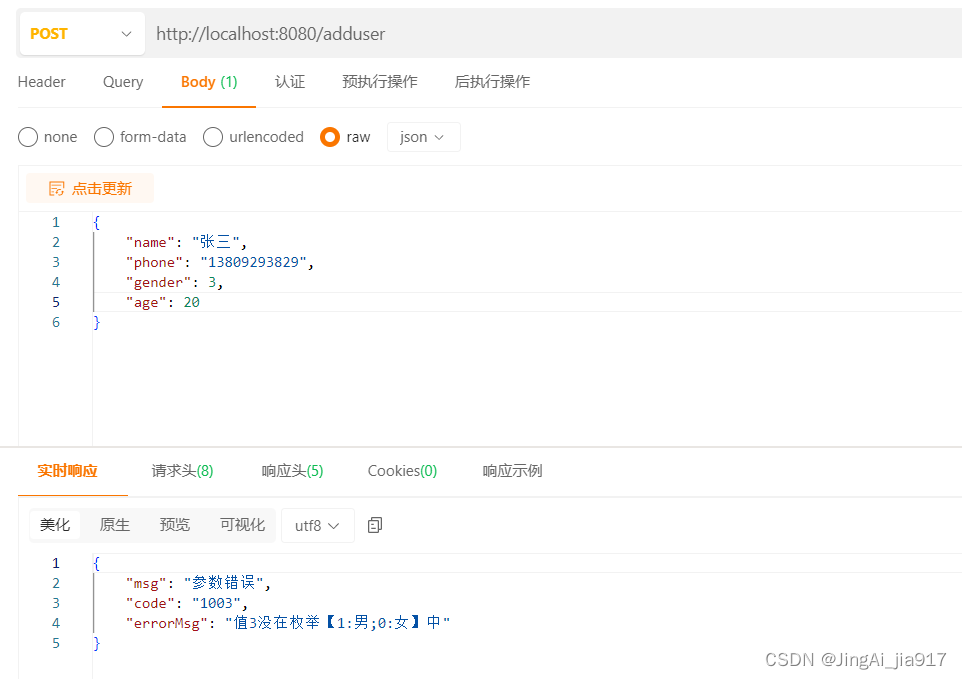962x679 pixels.
Task: Open the 认证 authentication tab
Action: coord(289,82)
